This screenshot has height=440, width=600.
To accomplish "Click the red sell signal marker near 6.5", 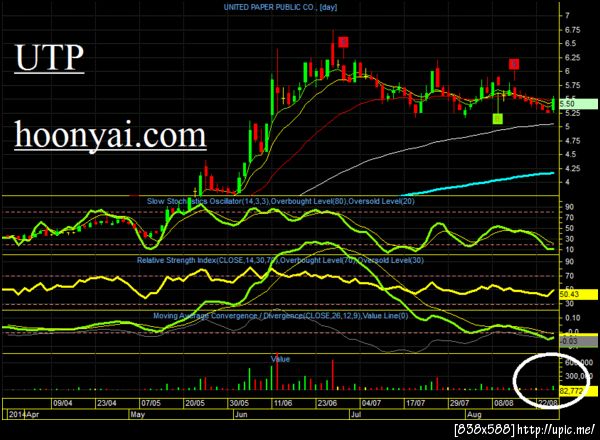I will [x=343, y=42].
